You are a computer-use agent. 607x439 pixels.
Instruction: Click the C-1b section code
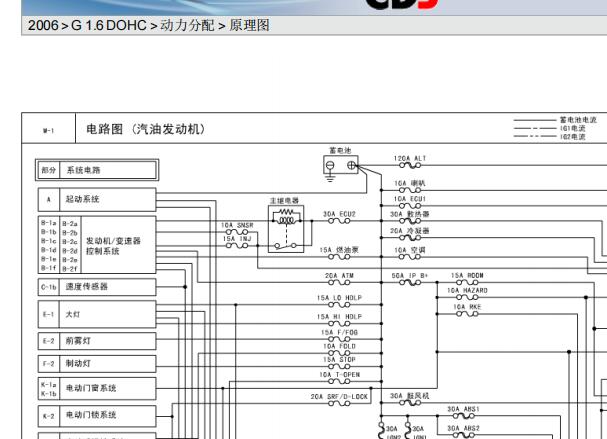(x=49, y=287)
